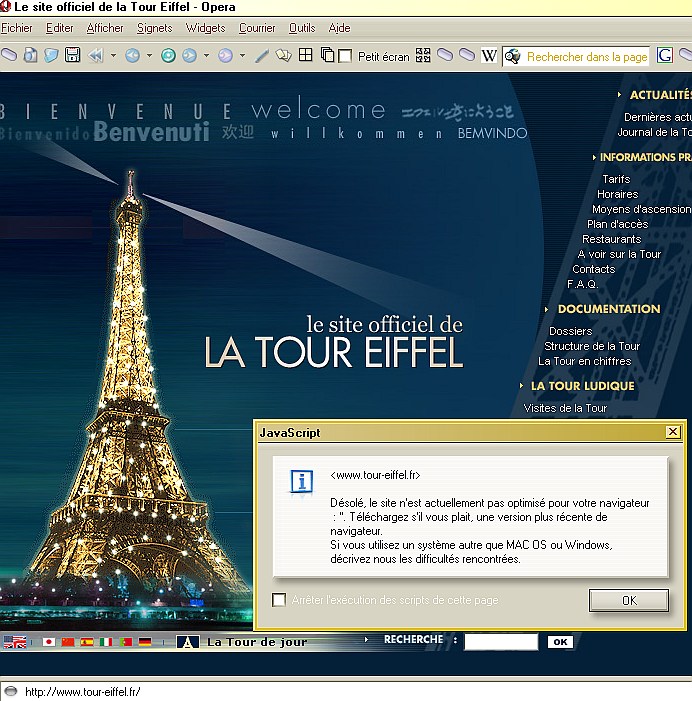
Task: Click the purple fast-forward icon
Action: pyautogui.click(x=225, y=55)
